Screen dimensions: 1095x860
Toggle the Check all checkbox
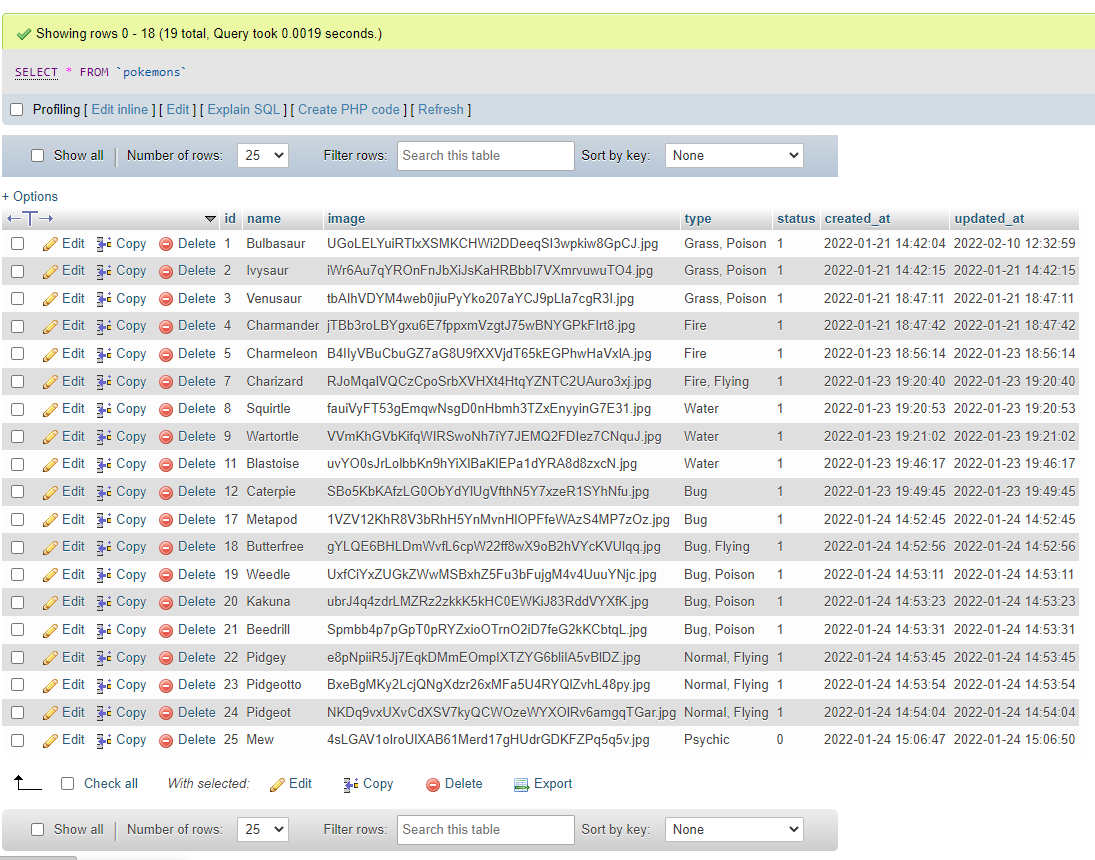(x=68, y=784)
